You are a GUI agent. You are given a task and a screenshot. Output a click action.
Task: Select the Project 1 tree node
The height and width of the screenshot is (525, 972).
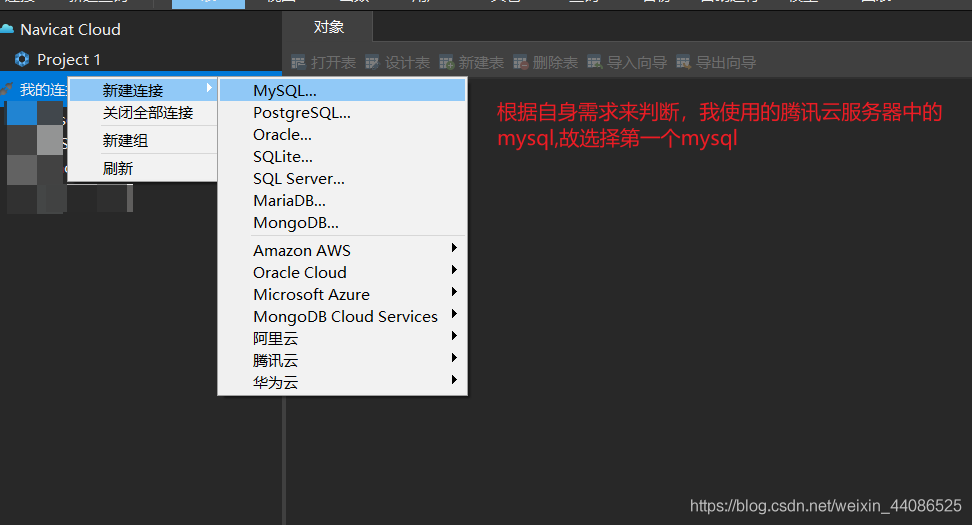[68, 60]
